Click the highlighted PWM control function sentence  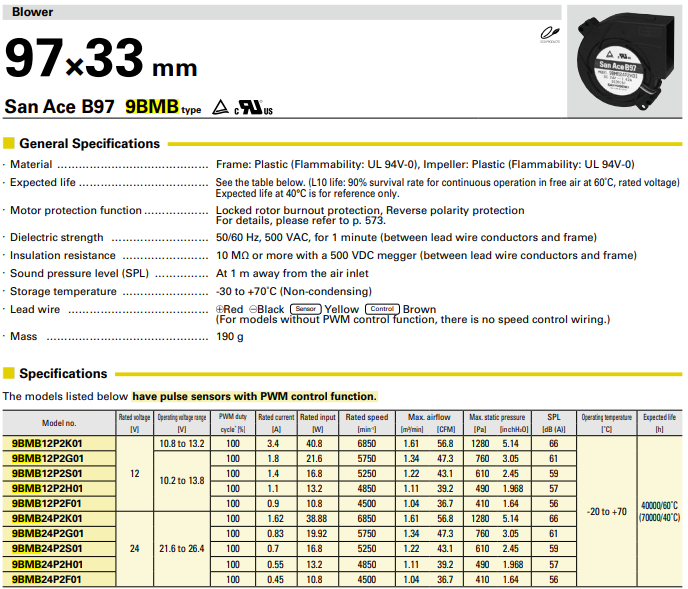click(x=254, y=396)
